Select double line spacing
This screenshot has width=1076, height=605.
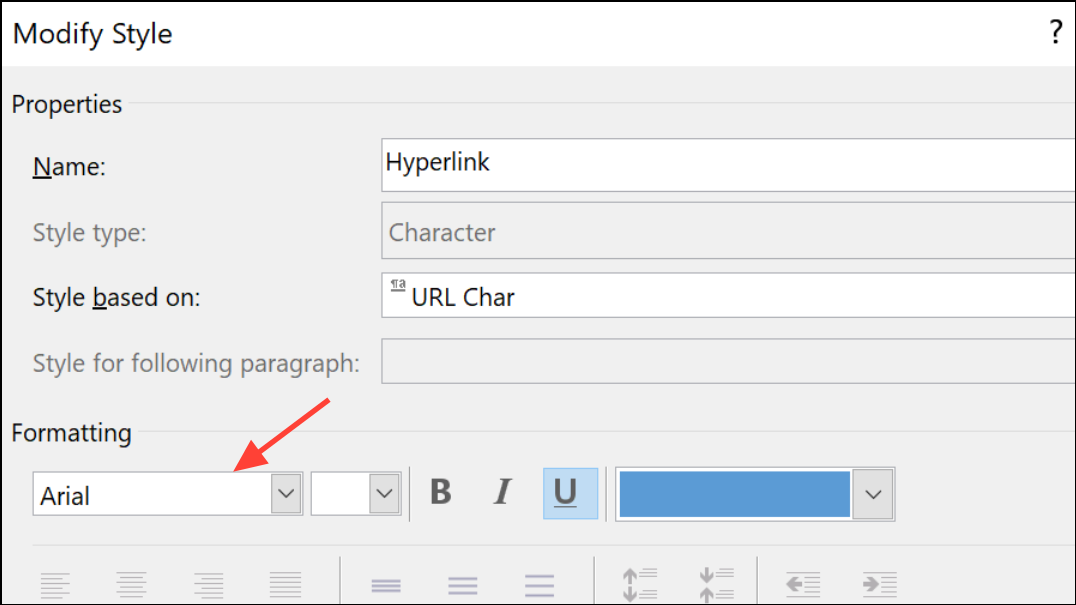(539, 585)
